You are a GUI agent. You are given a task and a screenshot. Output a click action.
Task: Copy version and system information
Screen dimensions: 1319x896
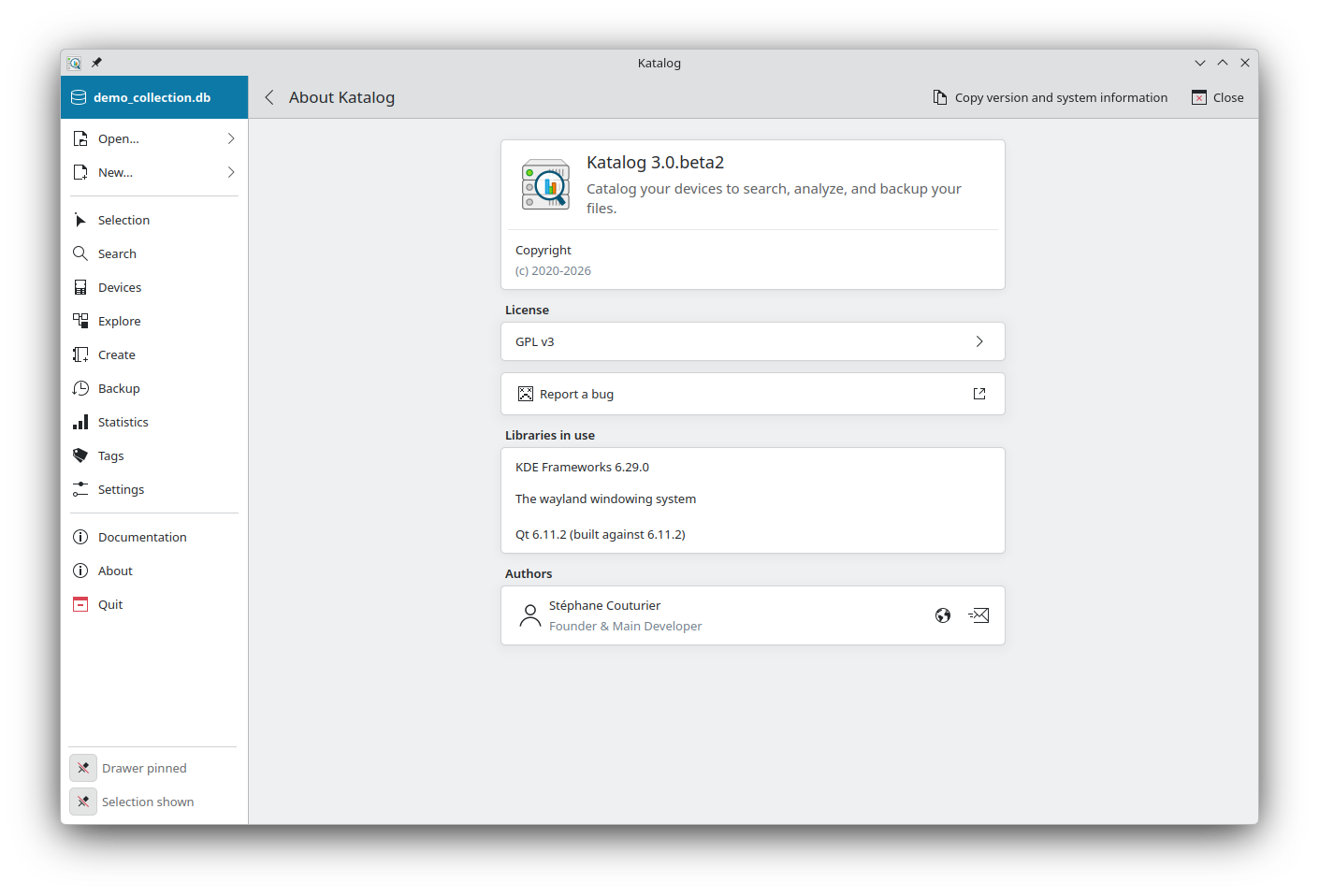click(x=1050, y=97)
